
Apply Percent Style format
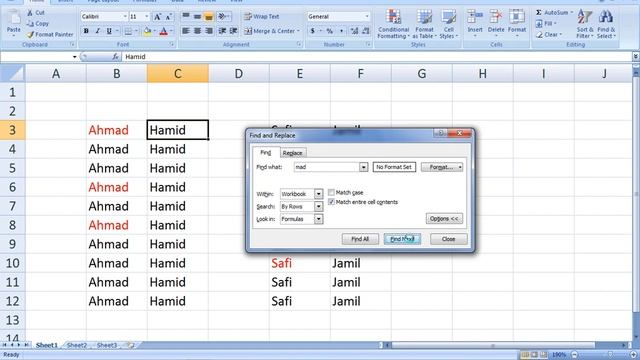(329, 31)
